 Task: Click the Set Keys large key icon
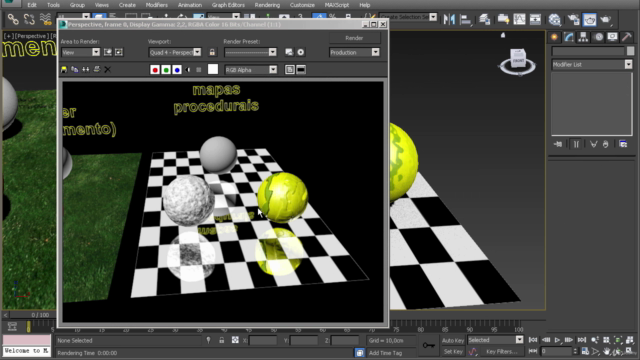(x=429, y=346)
